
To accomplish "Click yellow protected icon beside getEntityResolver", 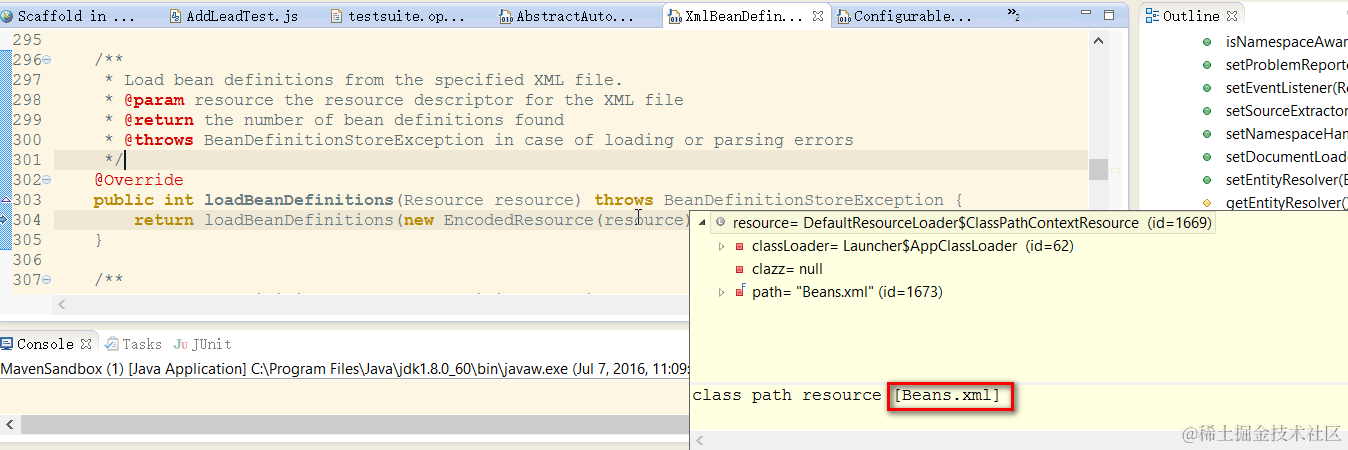I will [1206, 203].
